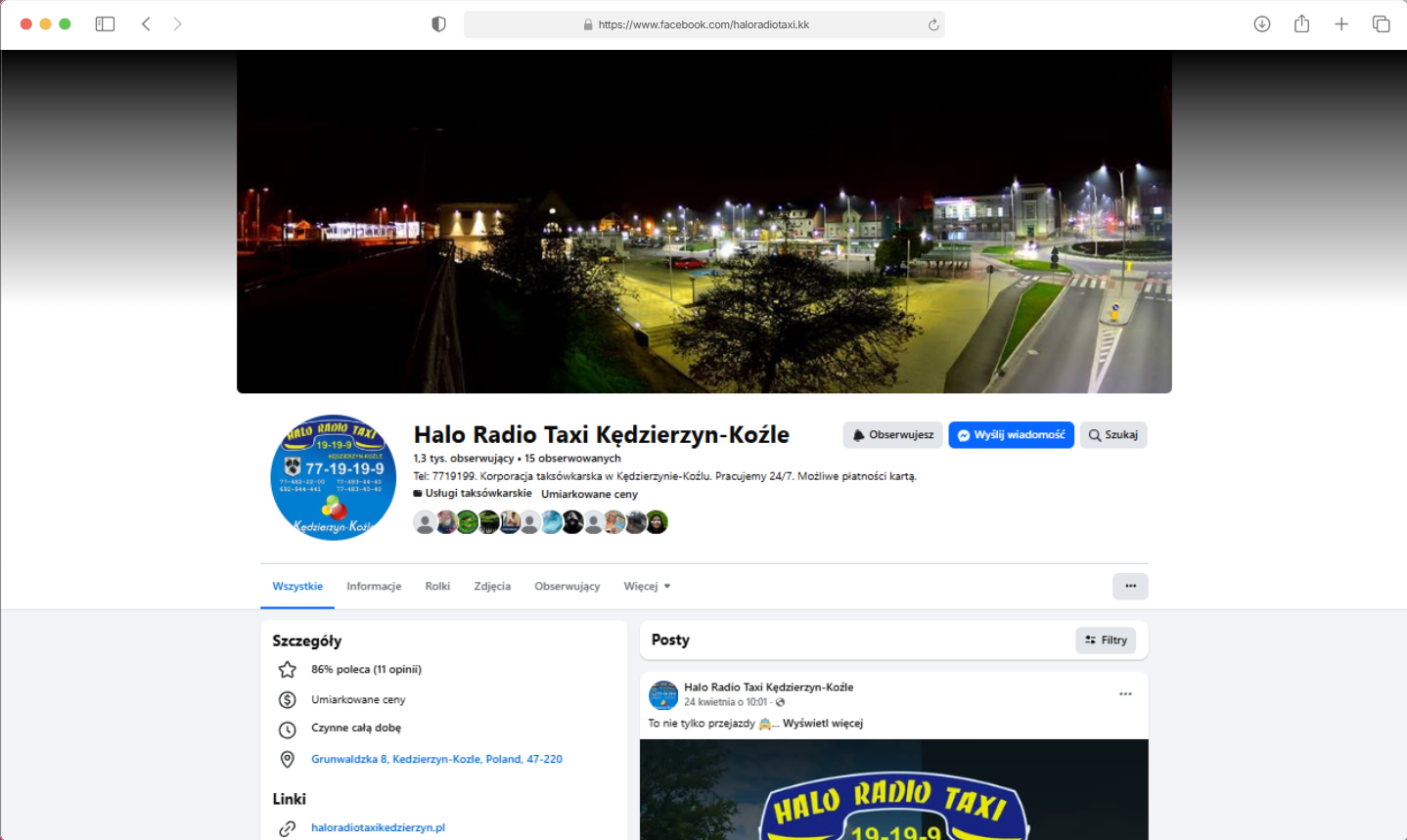Viewport: 1407px width, 840px height.
Task: Click the clock icon beside Czynne całą dobę
Action: click(x=288, y=729)
